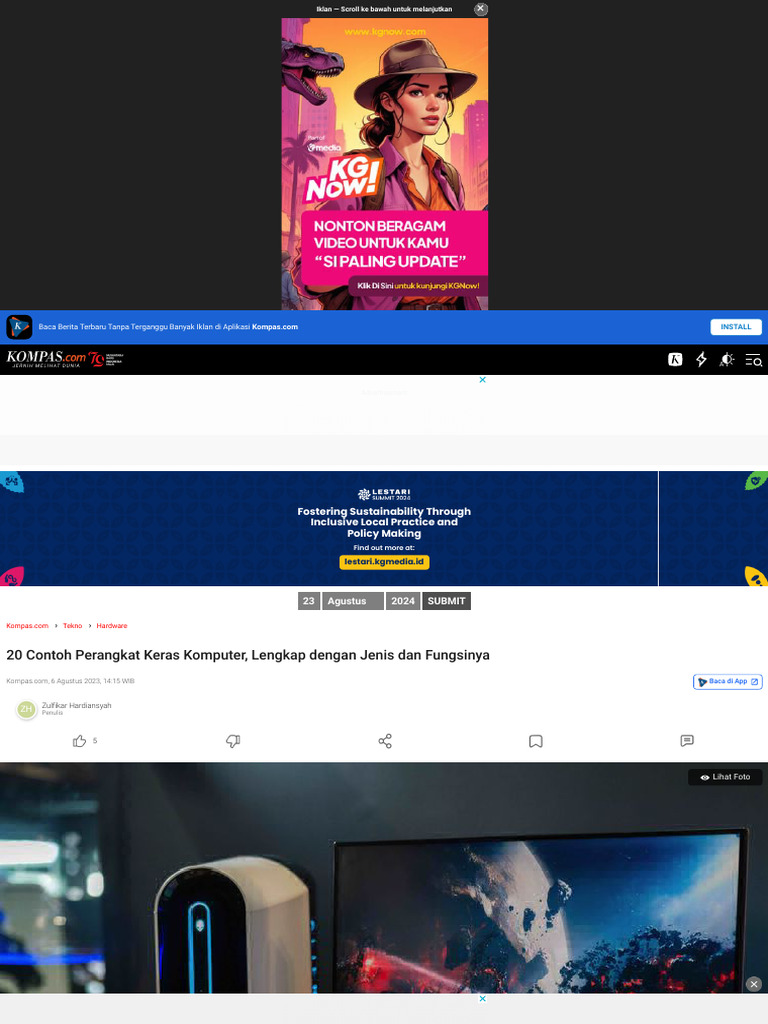
Task: Open the month dropdown Agustus
Action: click(353, 601)
